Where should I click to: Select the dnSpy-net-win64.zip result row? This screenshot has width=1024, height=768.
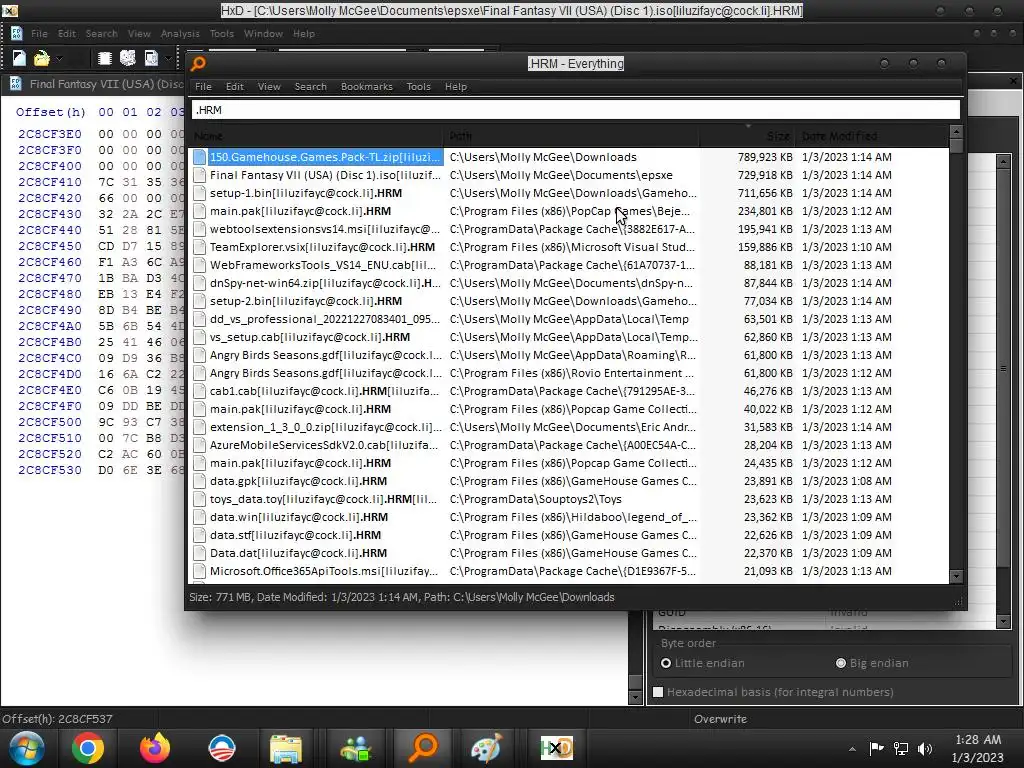pyautogui.click(x=568, y=283)
